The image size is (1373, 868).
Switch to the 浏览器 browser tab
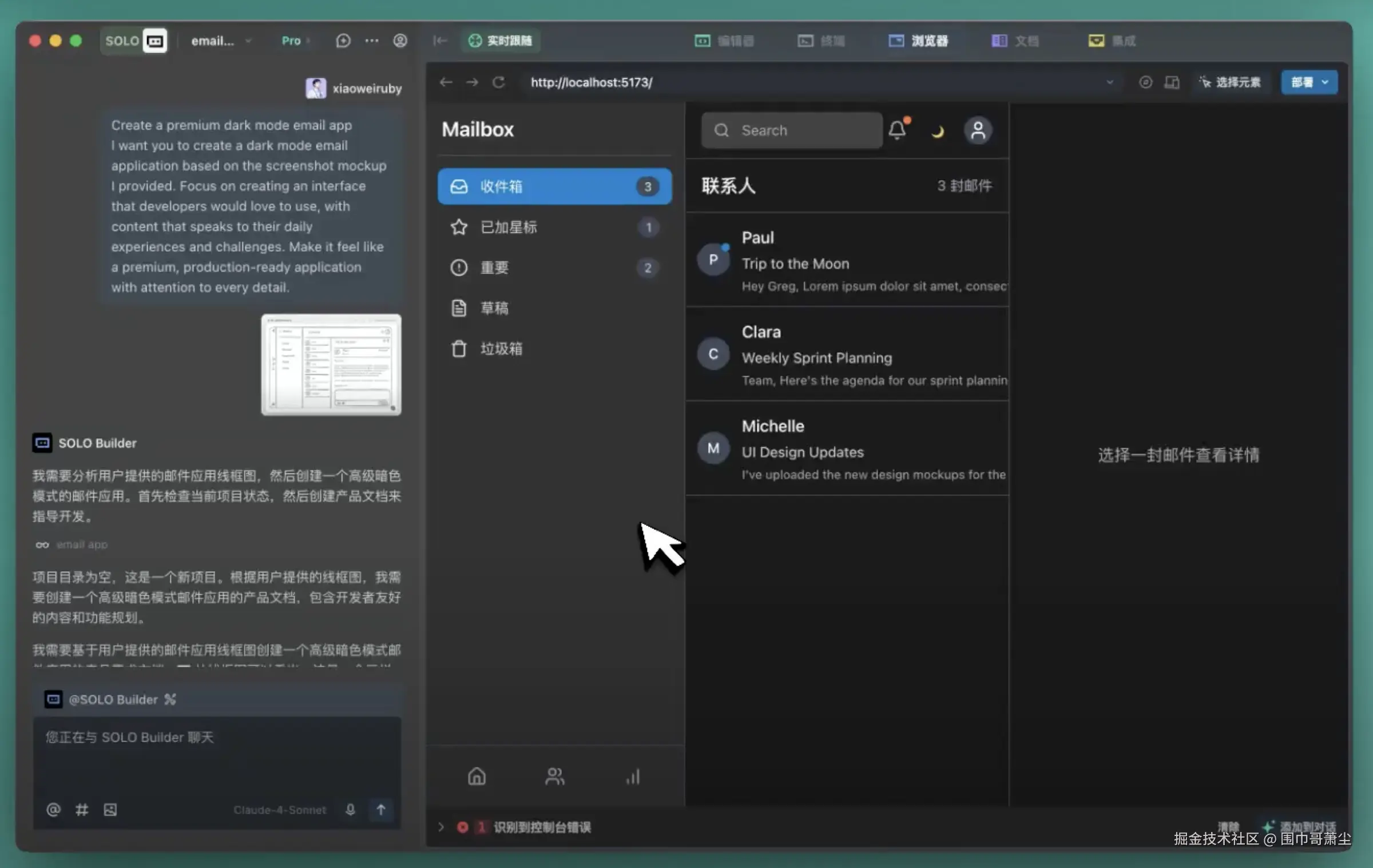coord(918,41)
